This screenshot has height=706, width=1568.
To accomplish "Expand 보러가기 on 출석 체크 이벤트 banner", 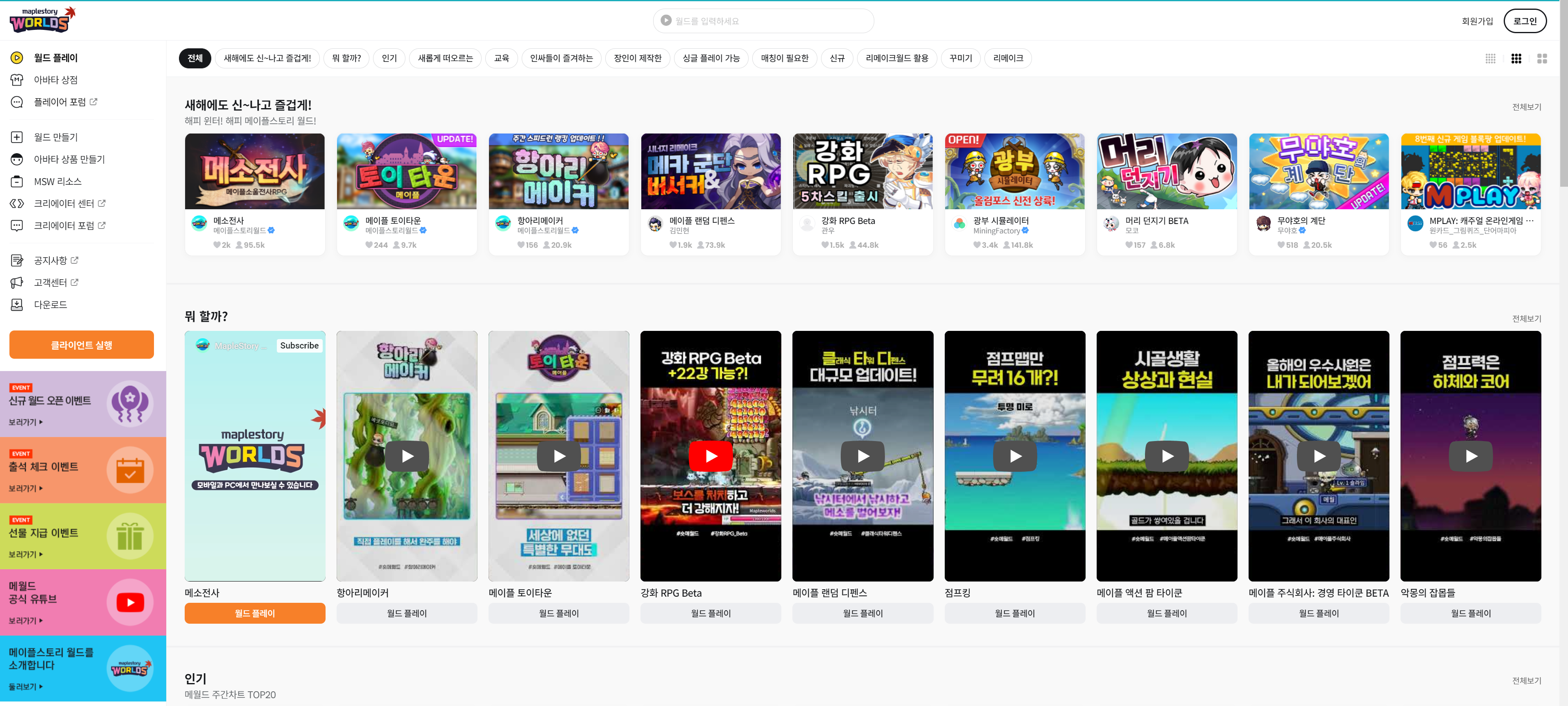I will pos(25,488).
